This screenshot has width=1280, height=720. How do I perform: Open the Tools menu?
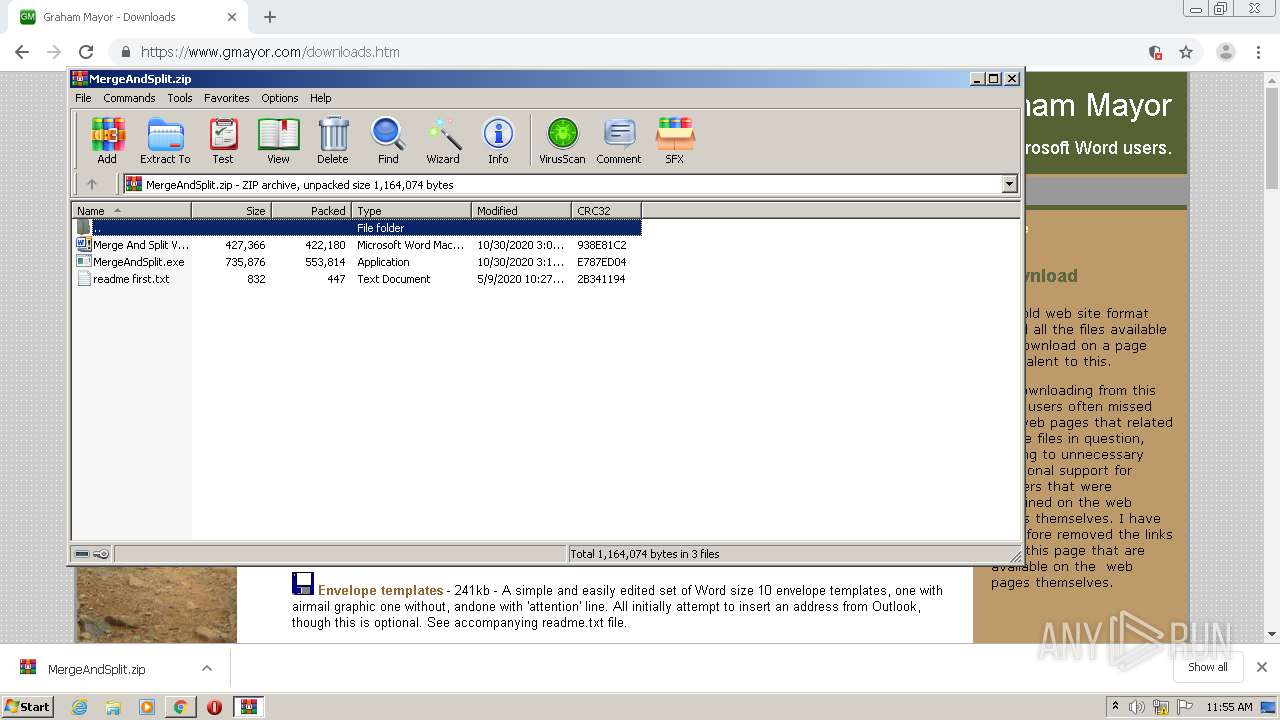tap(180, 98)
